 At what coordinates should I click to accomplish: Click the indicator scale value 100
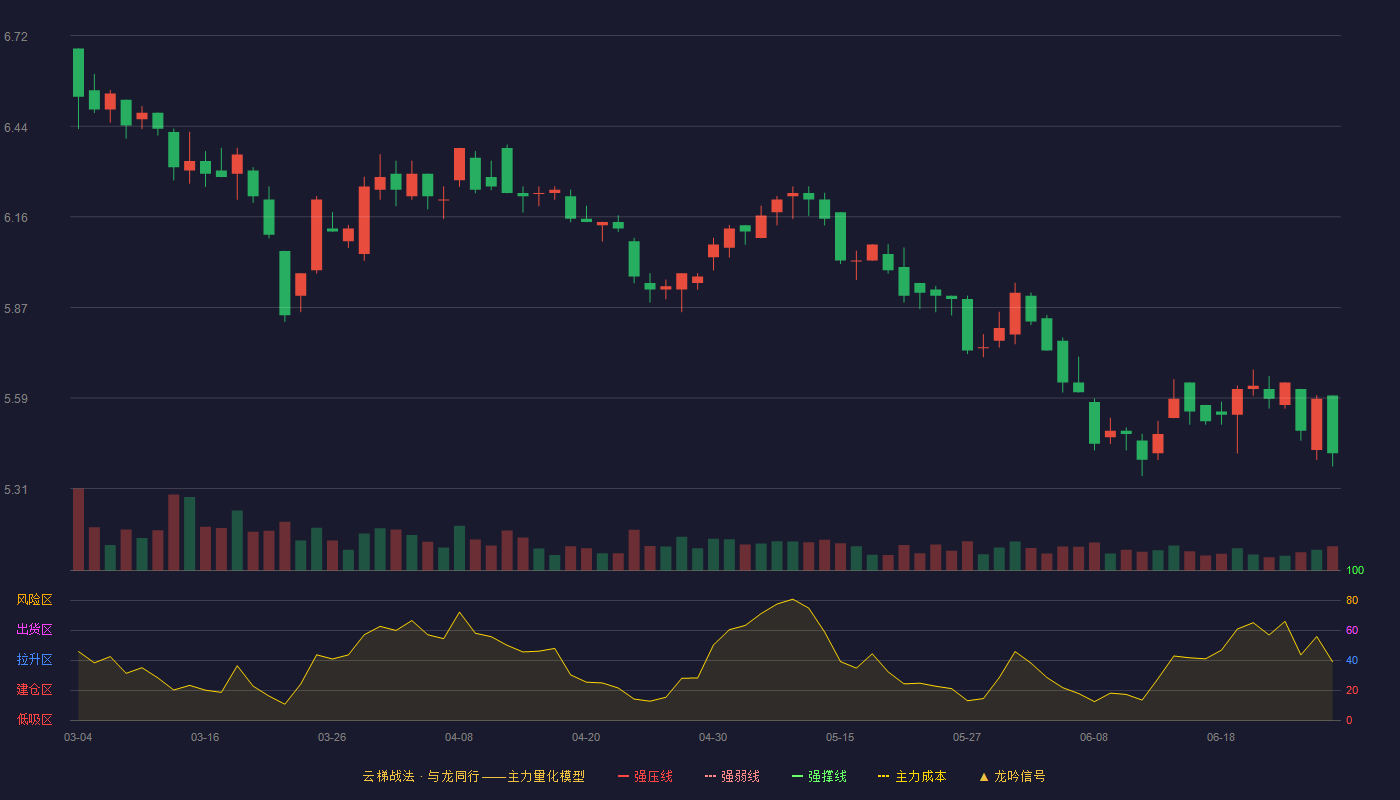pyautogui.click(x=1355, y=571)
